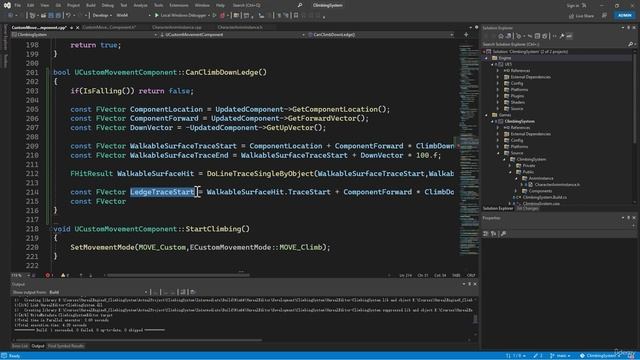Collapse the UE5 project node
Image resolution: width=640 pixels, height=360 pixels.
pyautogui.click(x=492, y=64)
